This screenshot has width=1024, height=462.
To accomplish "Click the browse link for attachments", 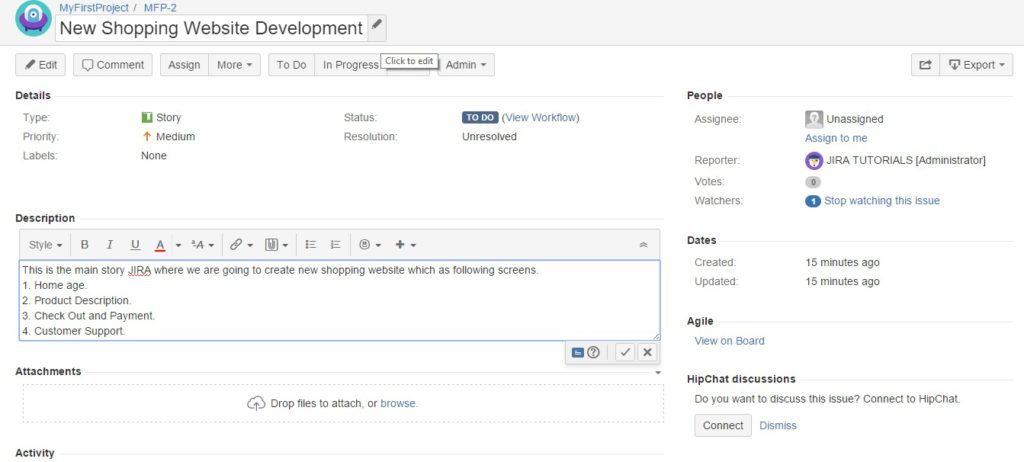I will point(398,403).
